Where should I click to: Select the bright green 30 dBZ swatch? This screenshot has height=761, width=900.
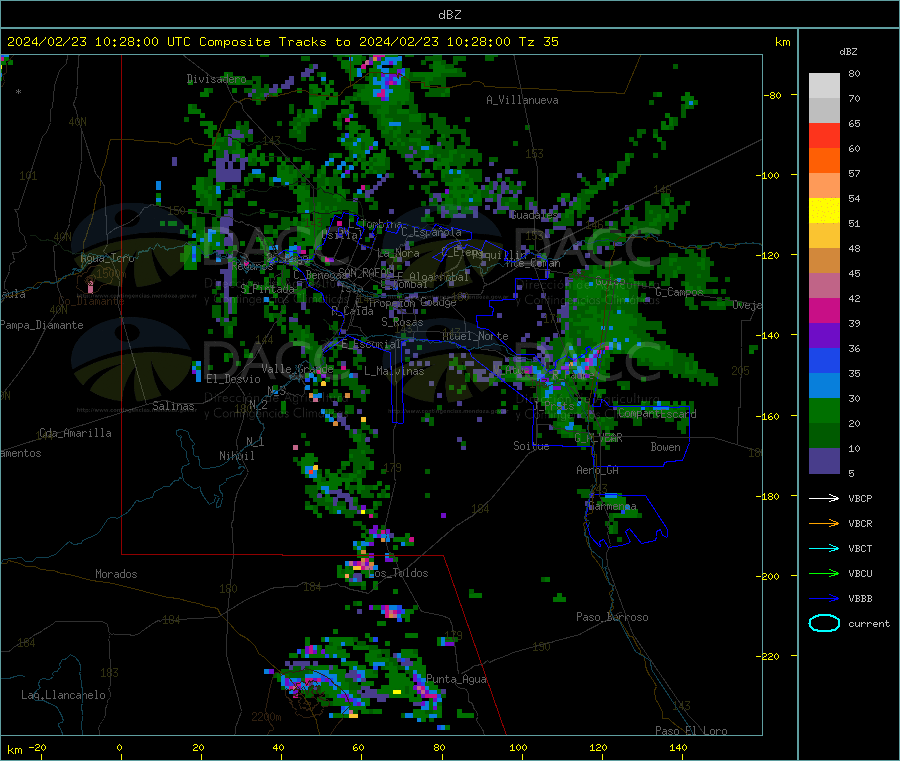tap(824, 410)
